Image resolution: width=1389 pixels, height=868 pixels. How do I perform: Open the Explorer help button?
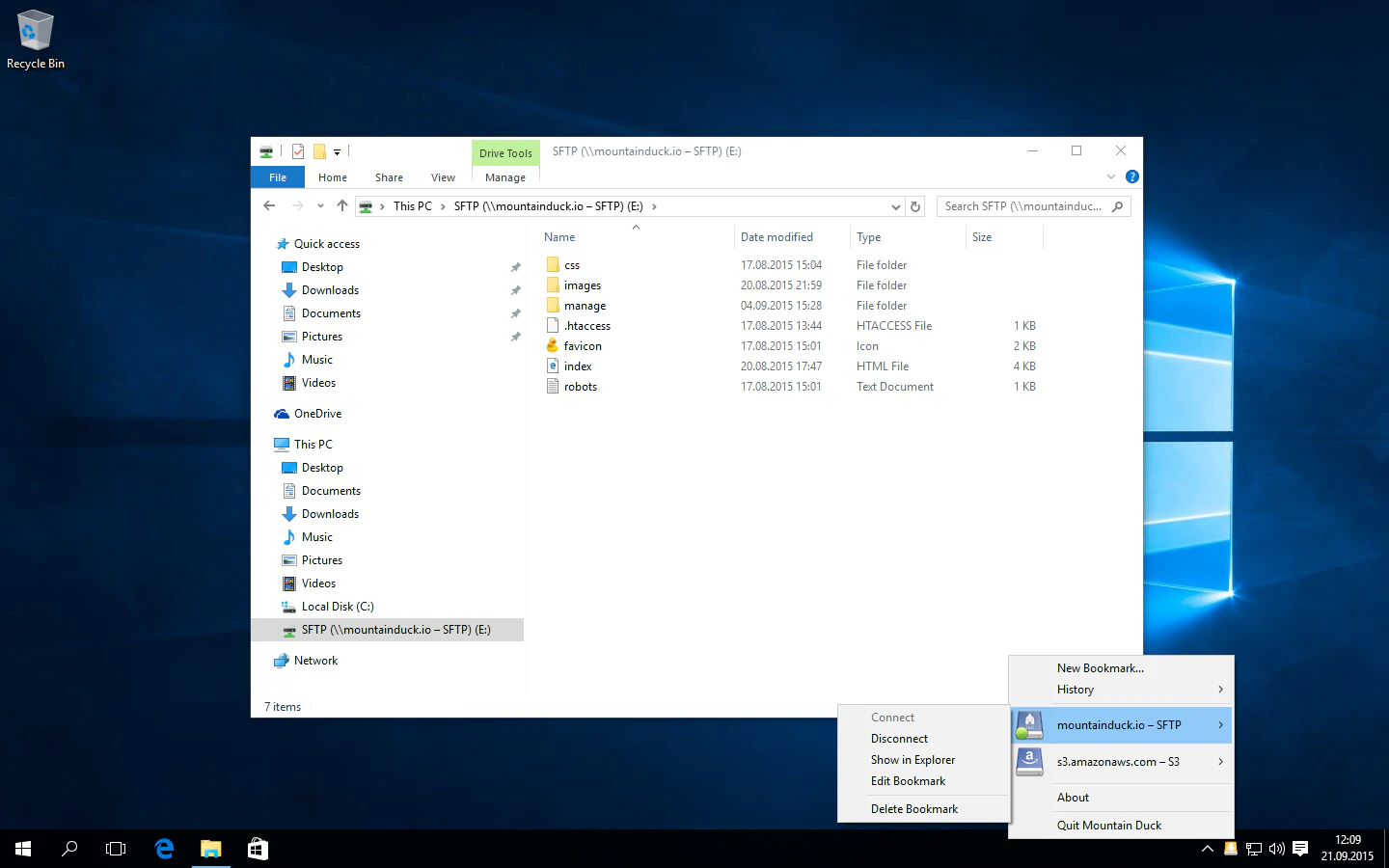(x=1132, y=176)
